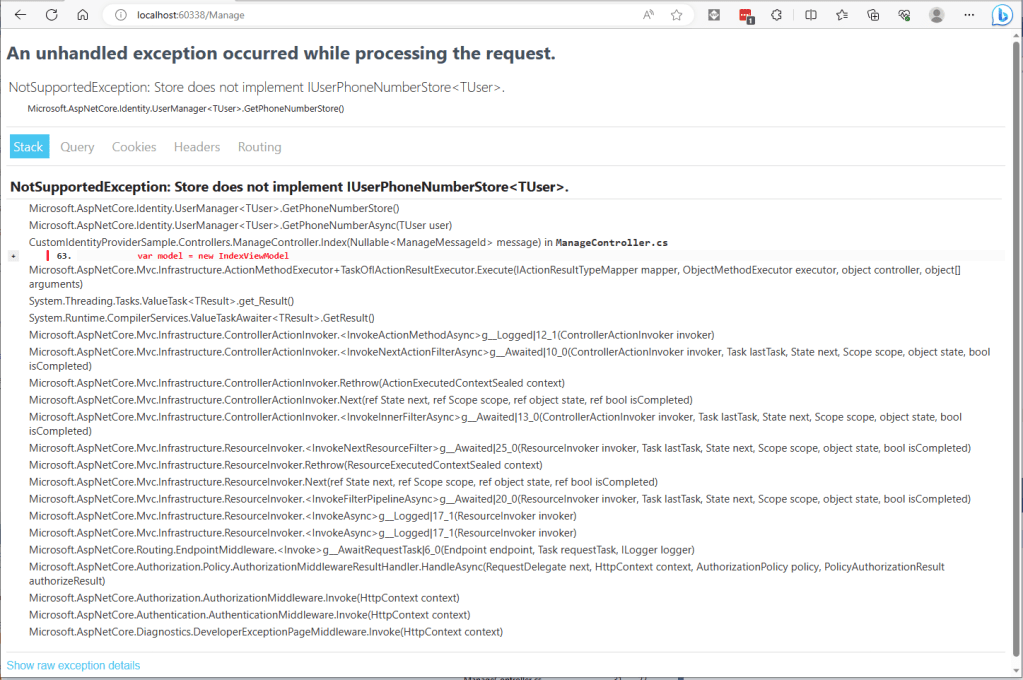Open Read Aloud from address bar
Image resolution: width=1023 pixels, height=680 pixels.
(x=648, y=15)
